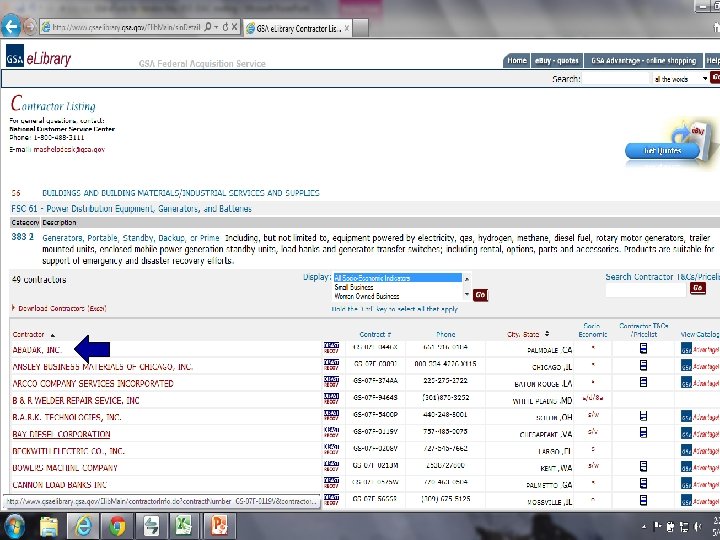View T&Cs pricelist icon for Bowers Machine Company

643,467
